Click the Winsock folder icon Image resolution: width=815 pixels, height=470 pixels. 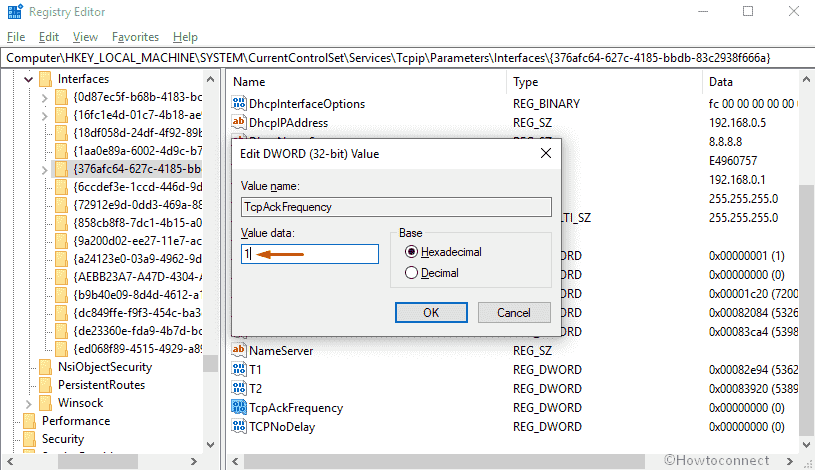pos(46,403)
